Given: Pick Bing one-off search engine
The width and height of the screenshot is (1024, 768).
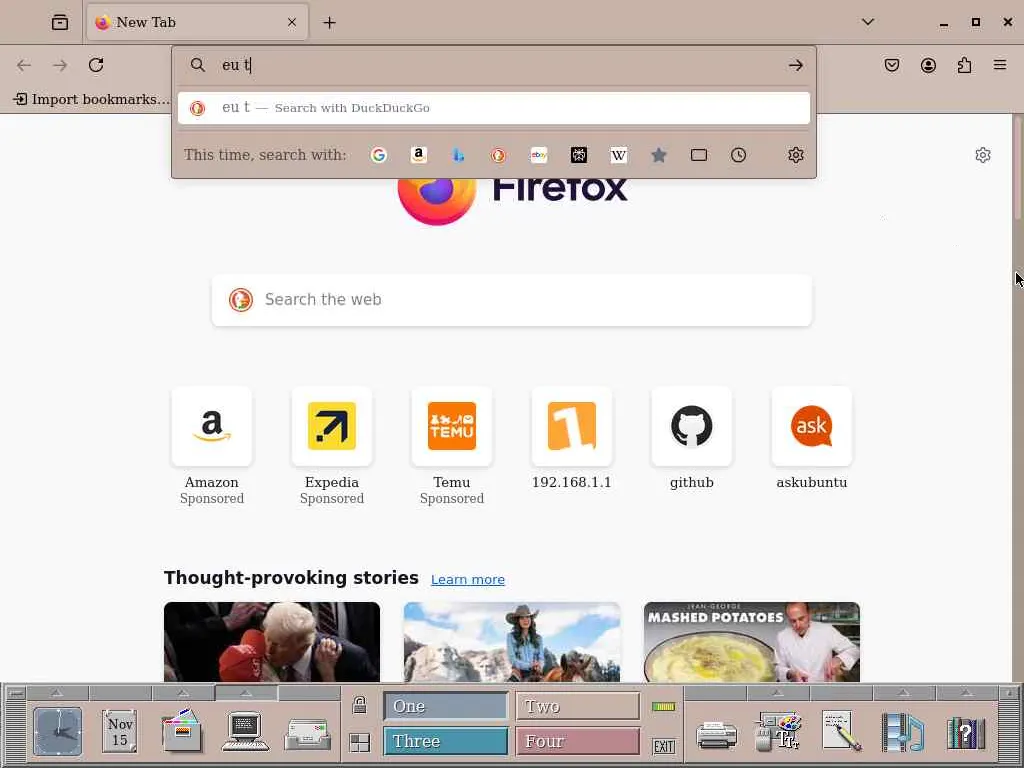Looking at the screenshot, I should coord(458,155).
